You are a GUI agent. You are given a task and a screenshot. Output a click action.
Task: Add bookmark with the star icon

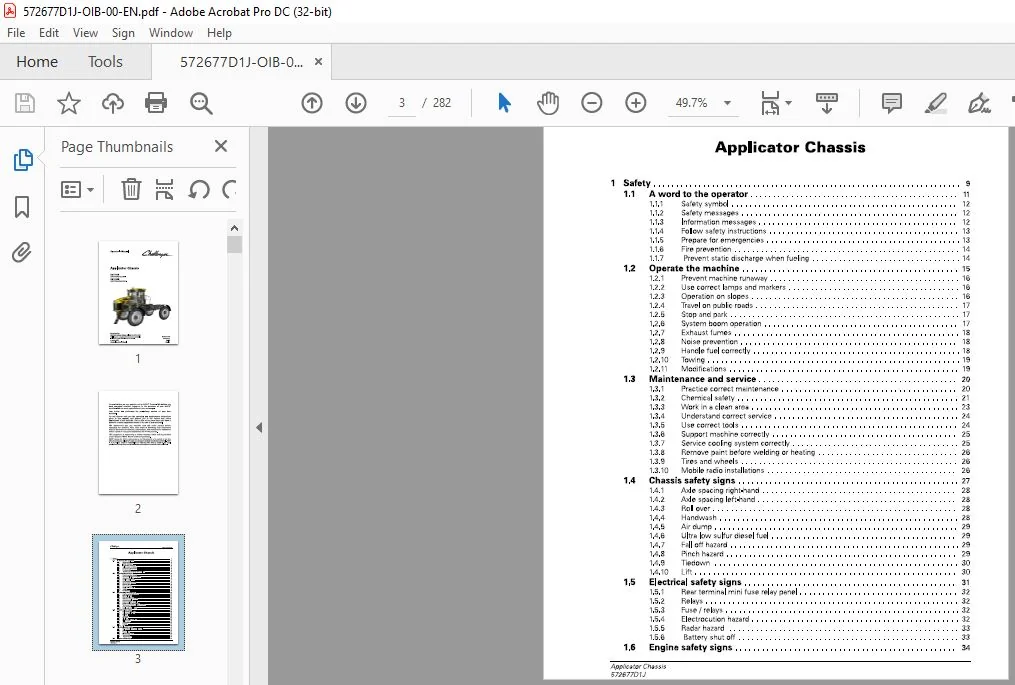click(69, 103)
